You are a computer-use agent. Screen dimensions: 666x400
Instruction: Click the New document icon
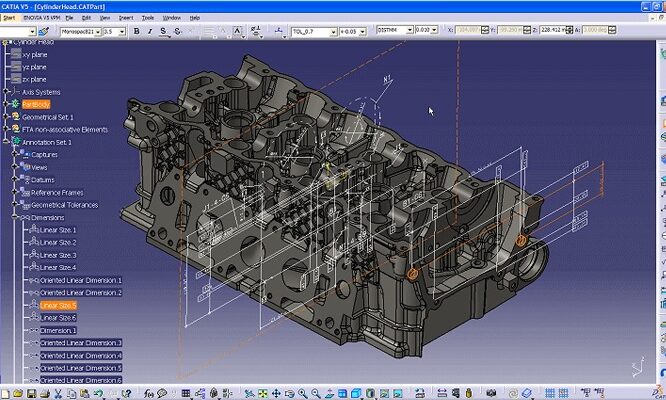5,393
